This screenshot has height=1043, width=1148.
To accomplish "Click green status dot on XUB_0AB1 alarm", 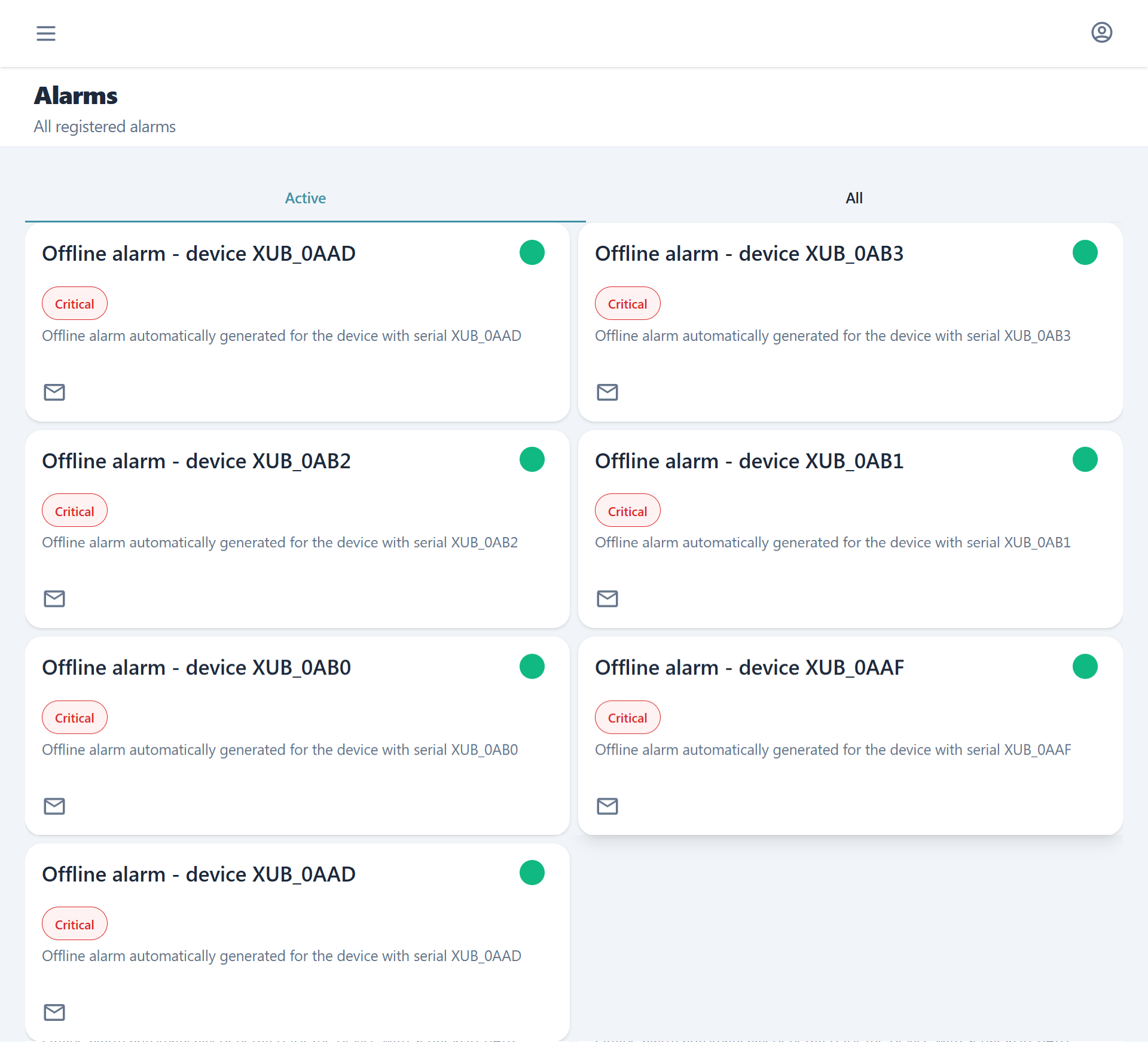I will click(x=1085, y=459).
